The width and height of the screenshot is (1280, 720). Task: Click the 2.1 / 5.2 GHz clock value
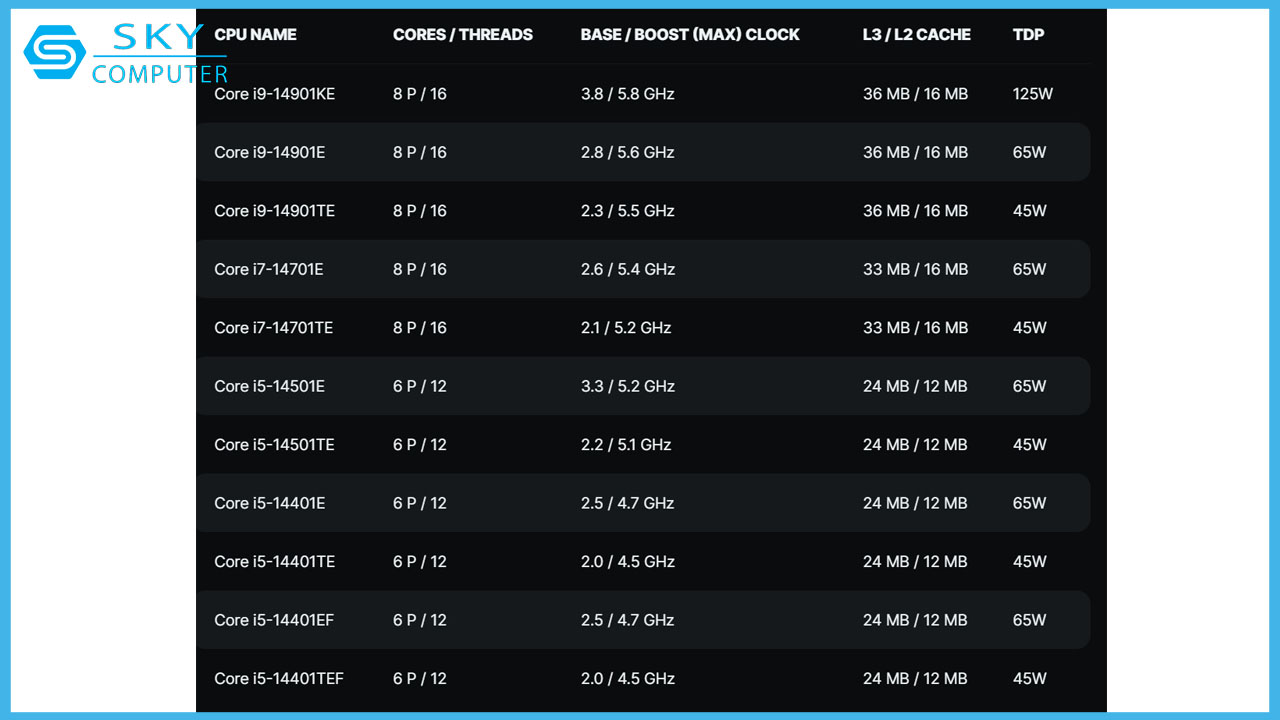click(x=626, y=328)
